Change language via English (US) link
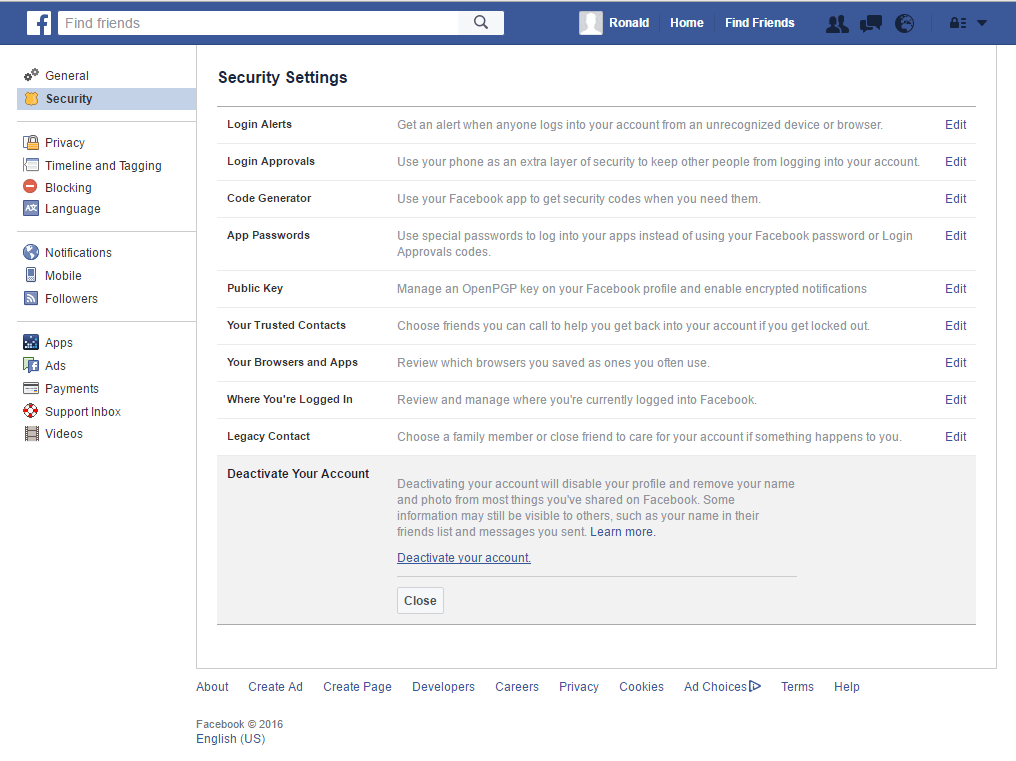The image size is (1016, 761). [x=231, y=738]
